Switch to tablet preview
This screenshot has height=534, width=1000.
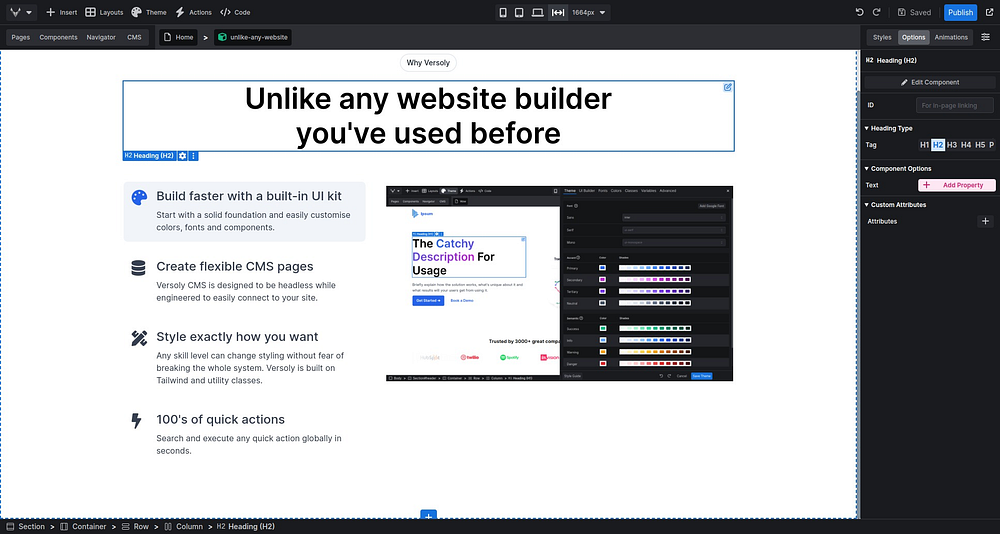(519, 12)
